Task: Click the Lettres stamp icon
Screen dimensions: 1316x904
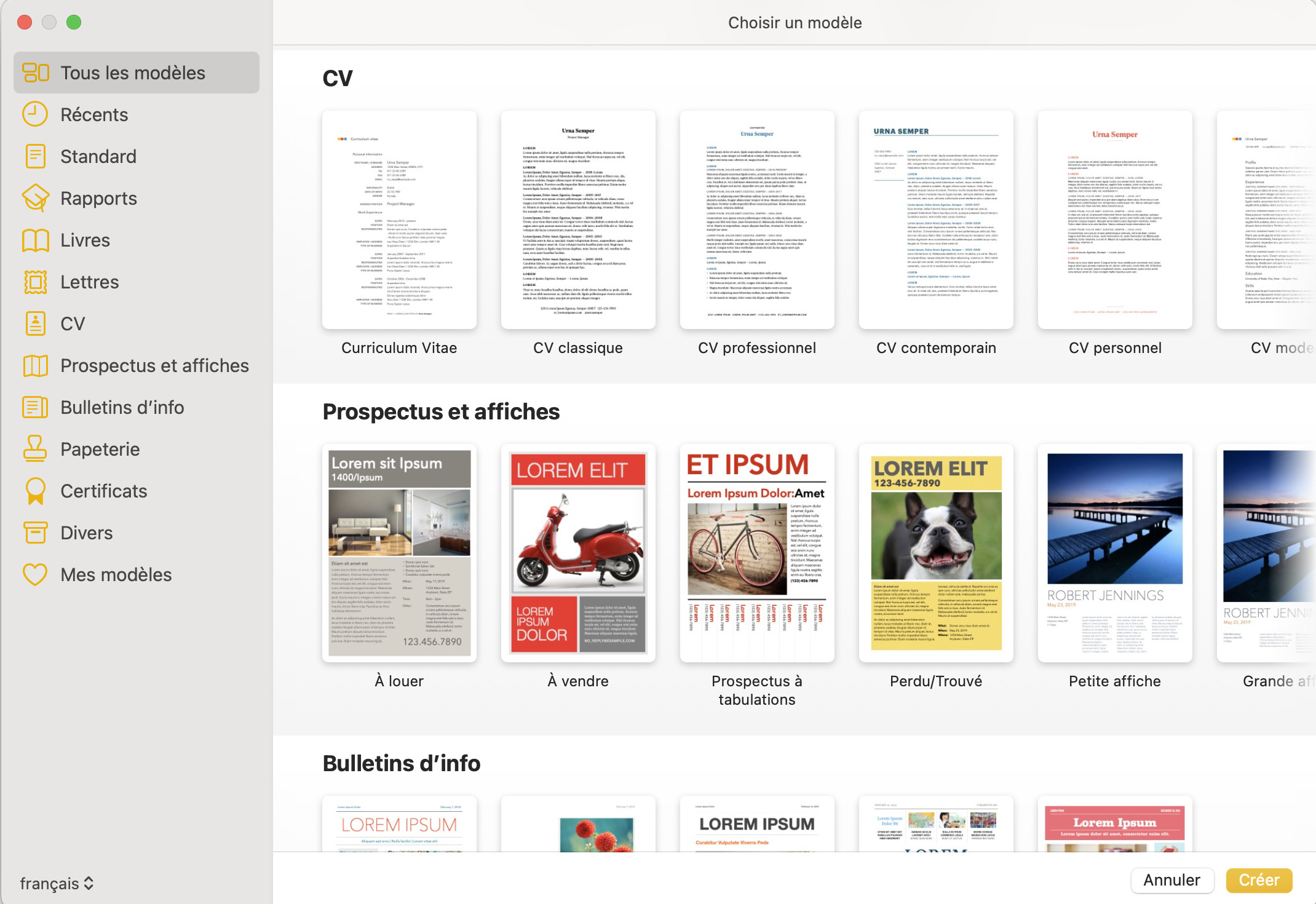Action: click(x=36, y=282)
